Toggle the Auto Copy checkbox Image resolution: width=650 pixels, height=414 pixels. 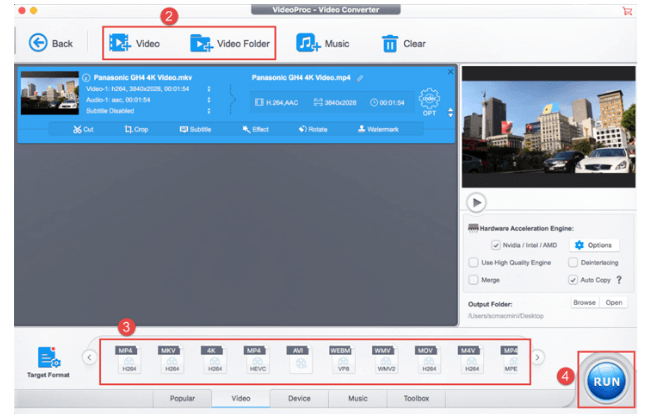coord(573,280)
